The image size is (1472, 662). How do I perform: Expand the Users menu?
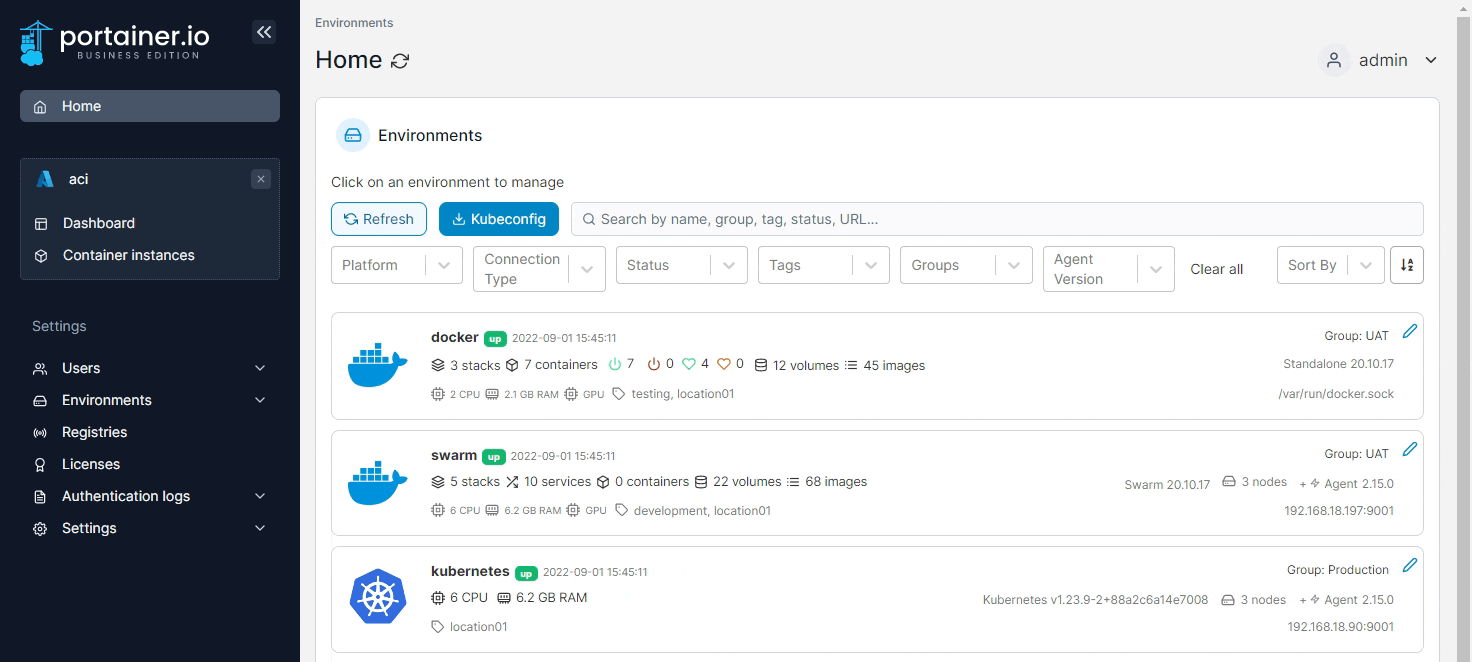(x=150, y=368)
